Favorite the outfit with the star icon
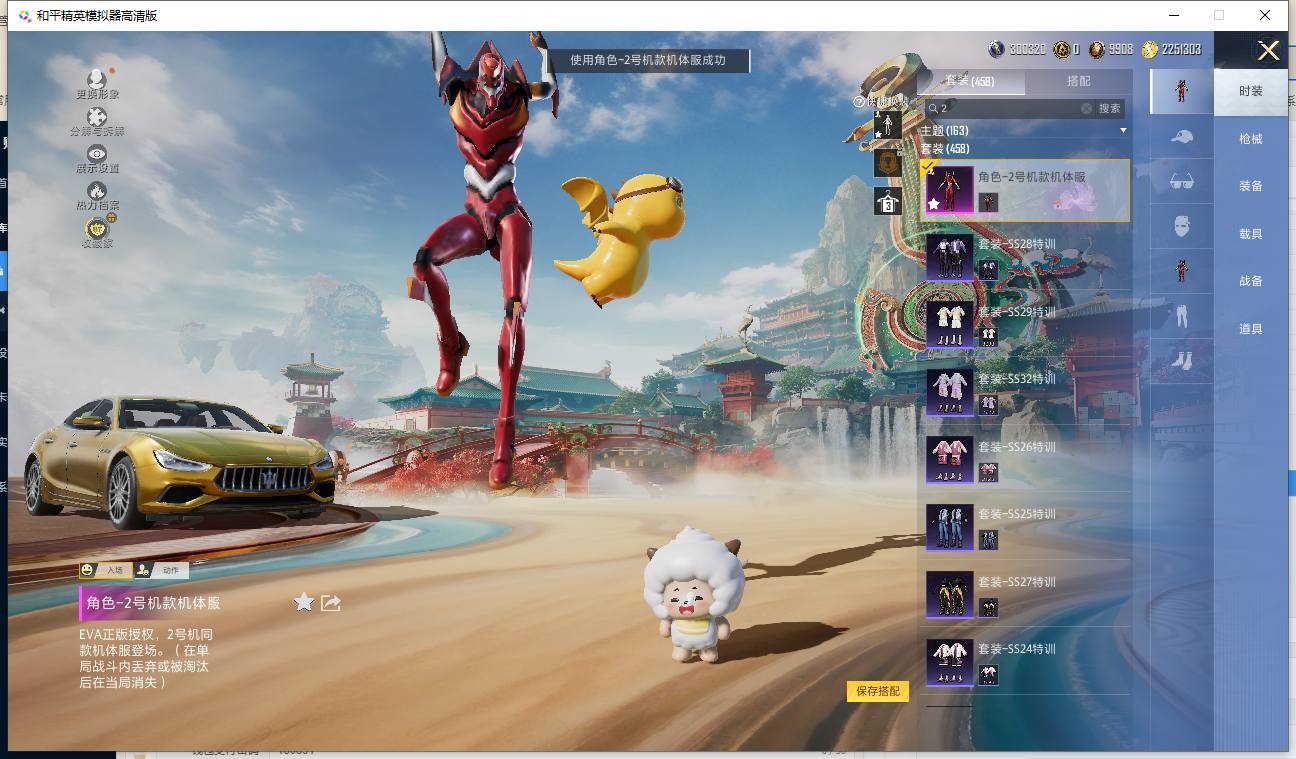The height and width of the screenshot is (759, 1296). pyautogui.click(x=304, y=601)
